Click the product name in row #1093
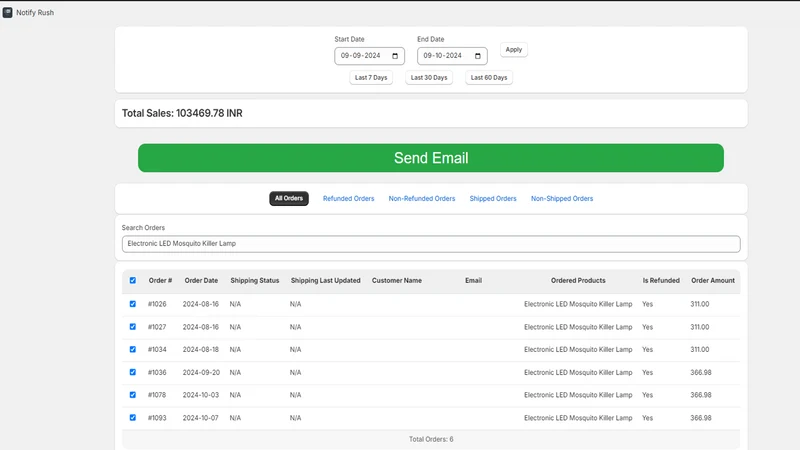 click(x=578, y=418)
